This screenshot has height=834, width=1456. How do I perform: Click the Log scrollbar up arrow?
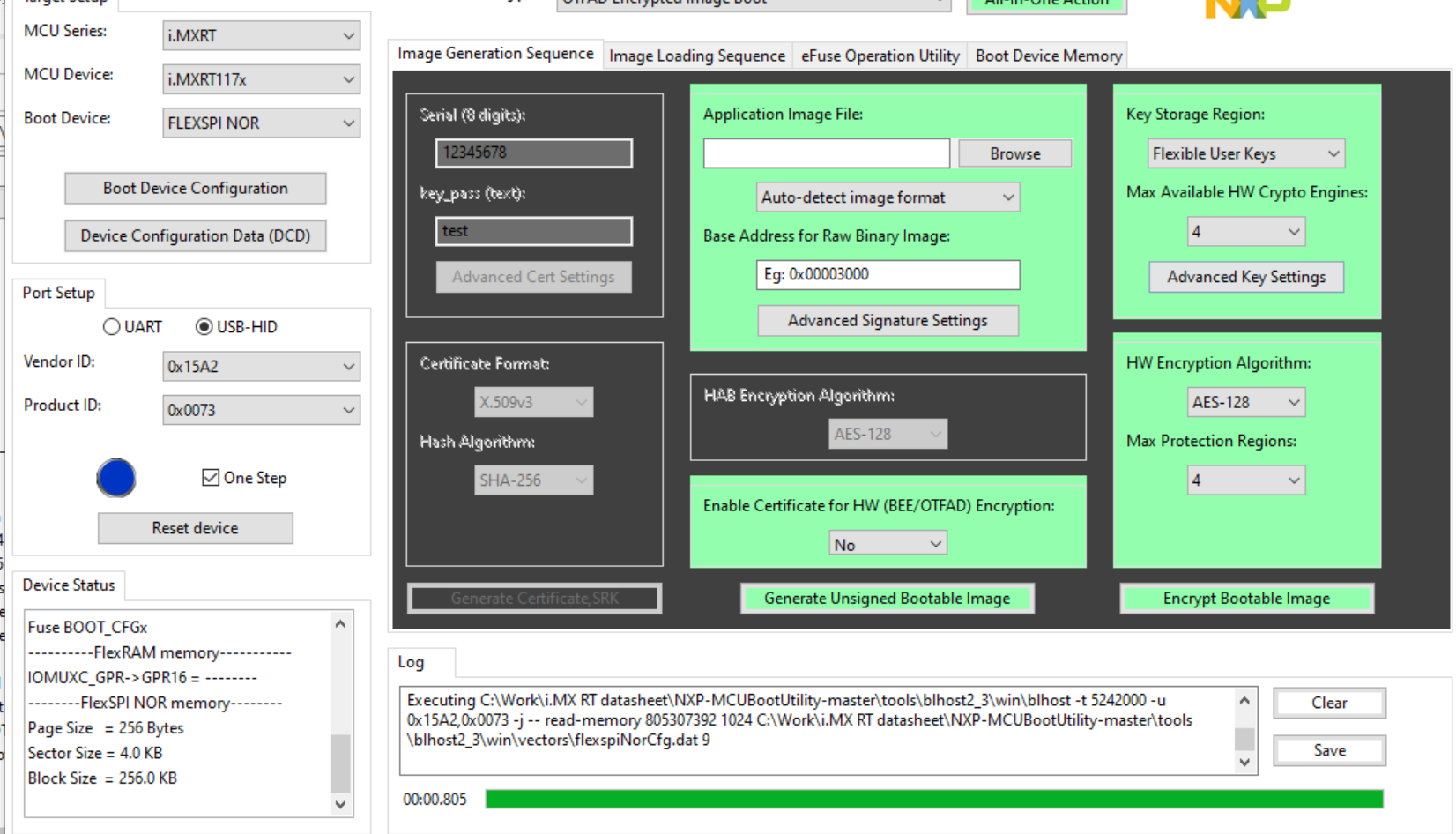pos(1244,701)
